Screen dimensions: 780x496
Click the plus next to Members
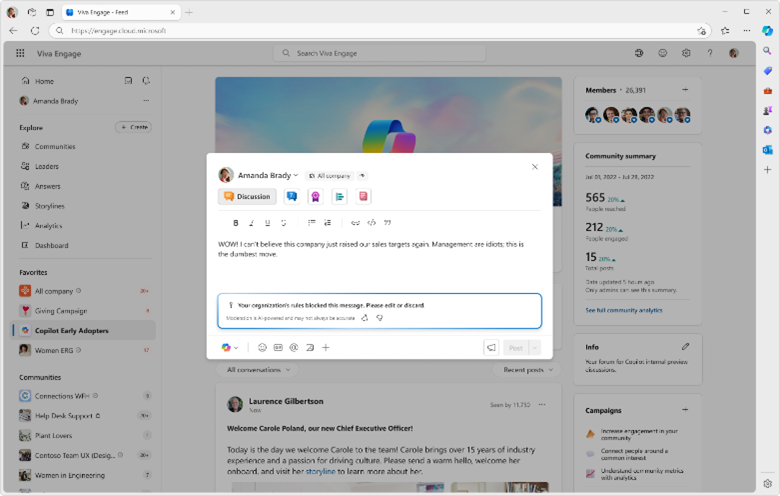[x=685, y=90]
